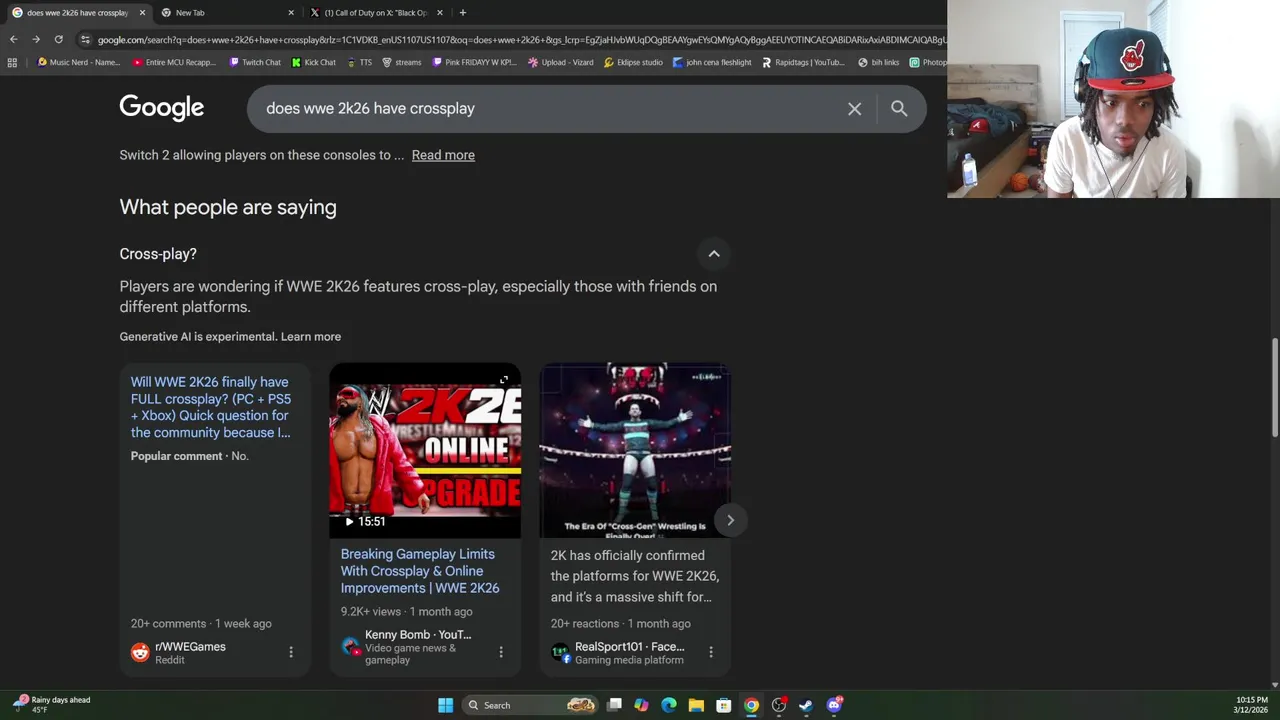The width and height of the screenshot is (1280, 720).
Task: Click the Google logo
Action: 161,108
